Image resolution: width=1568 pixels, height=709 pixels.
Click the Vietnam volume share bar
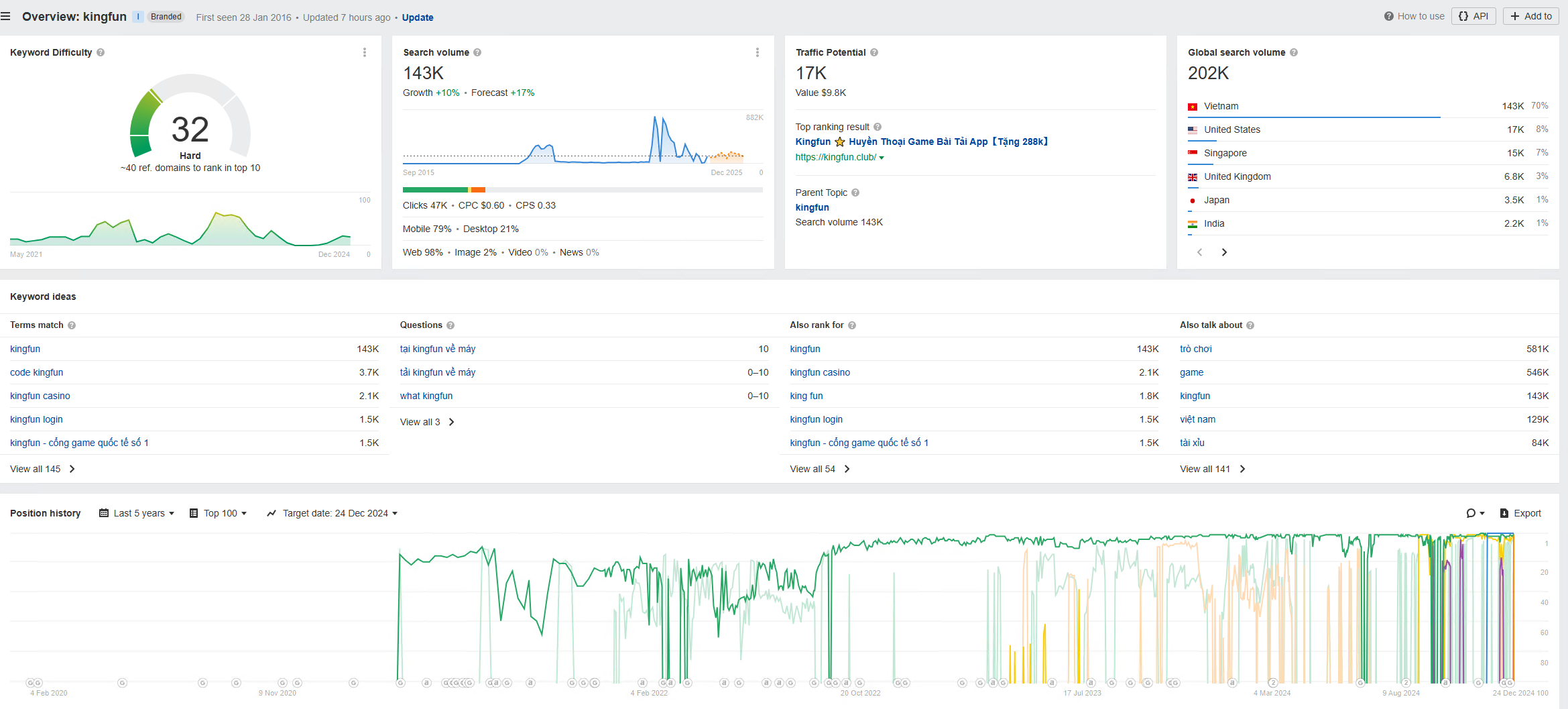[1314, 117]
